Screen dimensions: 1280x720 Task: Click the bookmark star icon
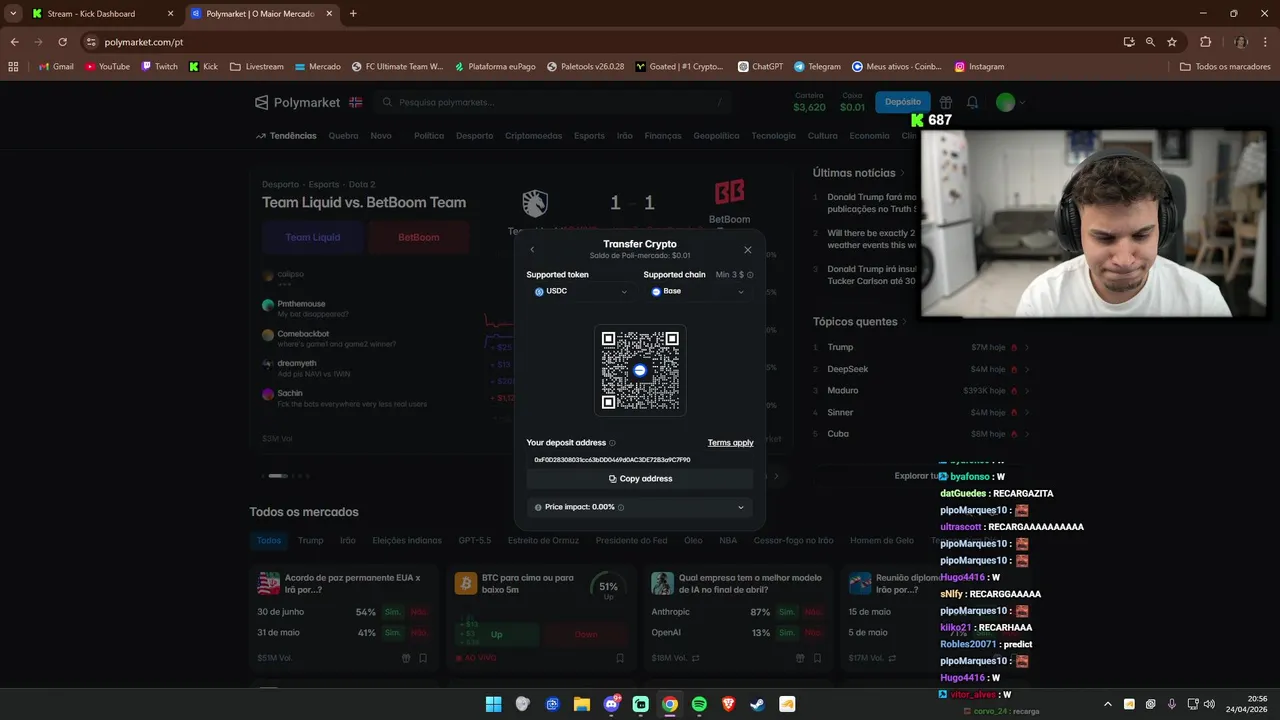click(1172, 42)
